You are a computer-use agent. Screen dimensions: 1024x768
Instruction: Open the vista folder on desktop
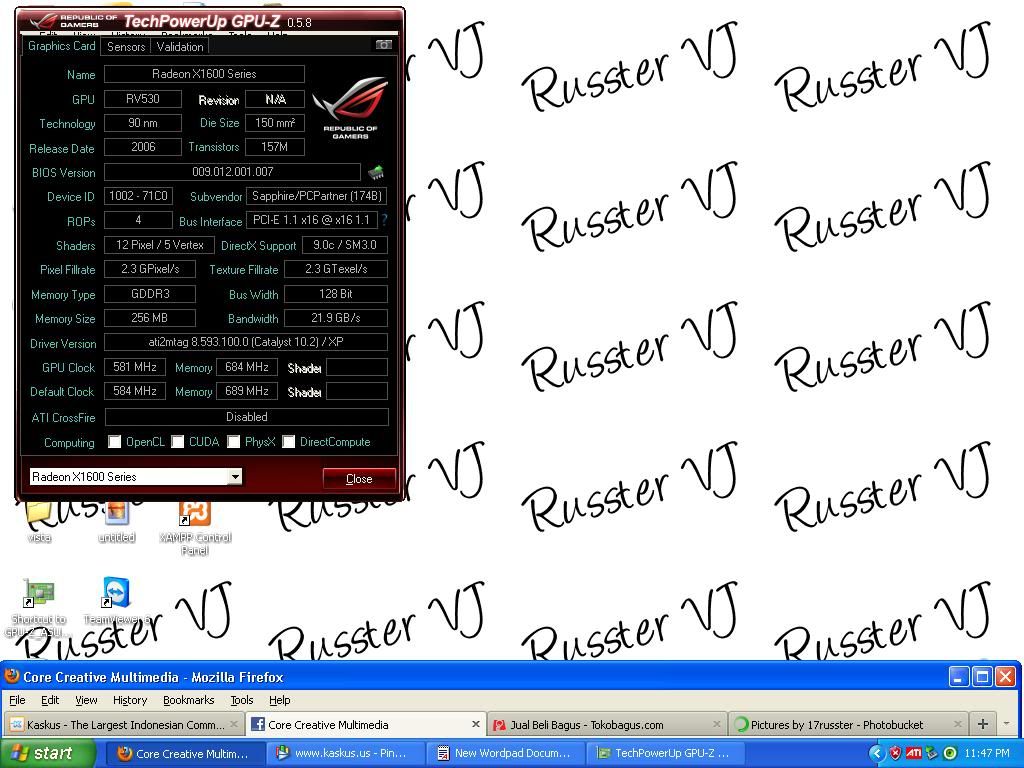pos(39,522)
